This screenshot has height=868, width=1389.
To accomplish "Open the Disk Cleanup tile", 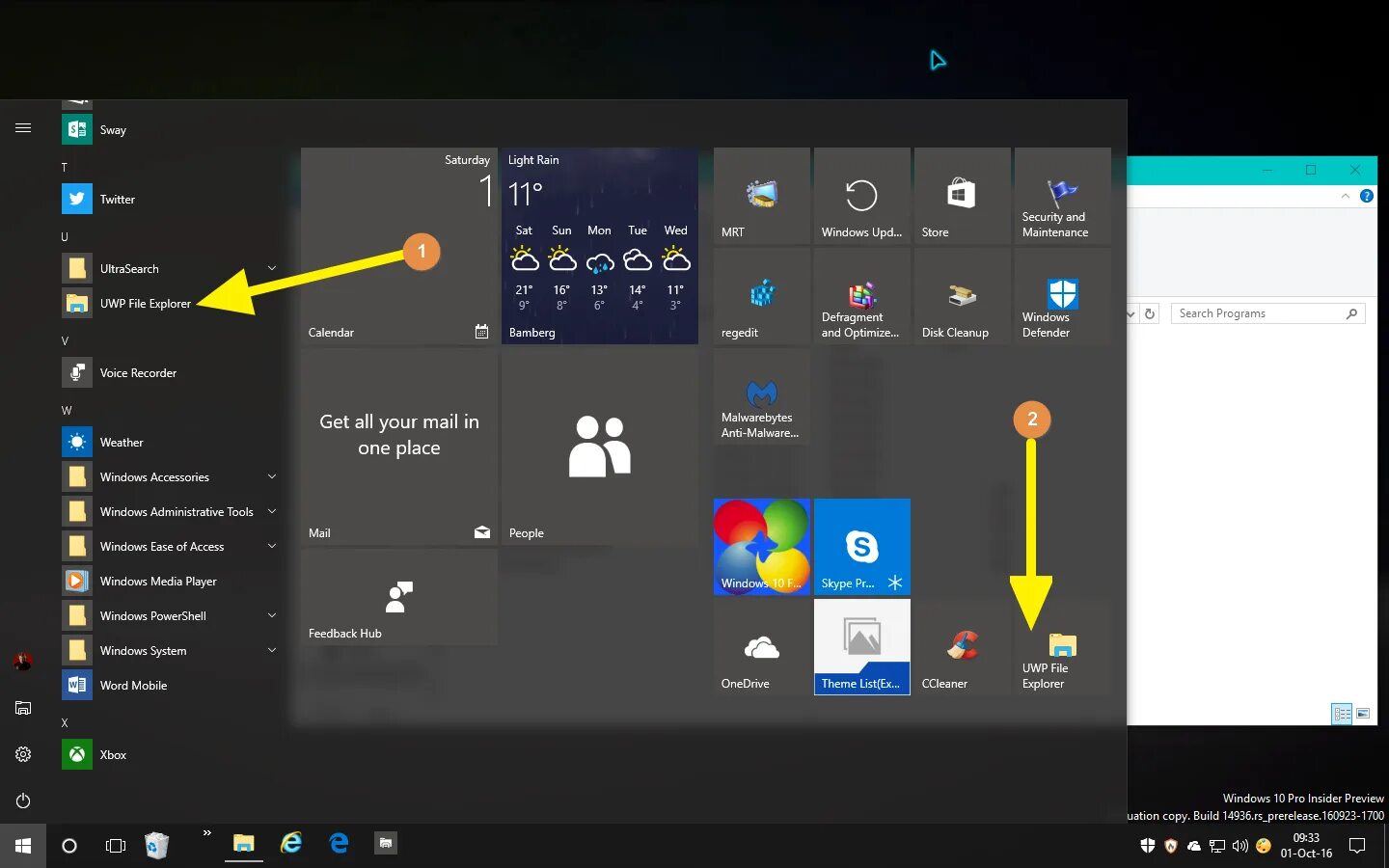I will [x=963, y=296].
